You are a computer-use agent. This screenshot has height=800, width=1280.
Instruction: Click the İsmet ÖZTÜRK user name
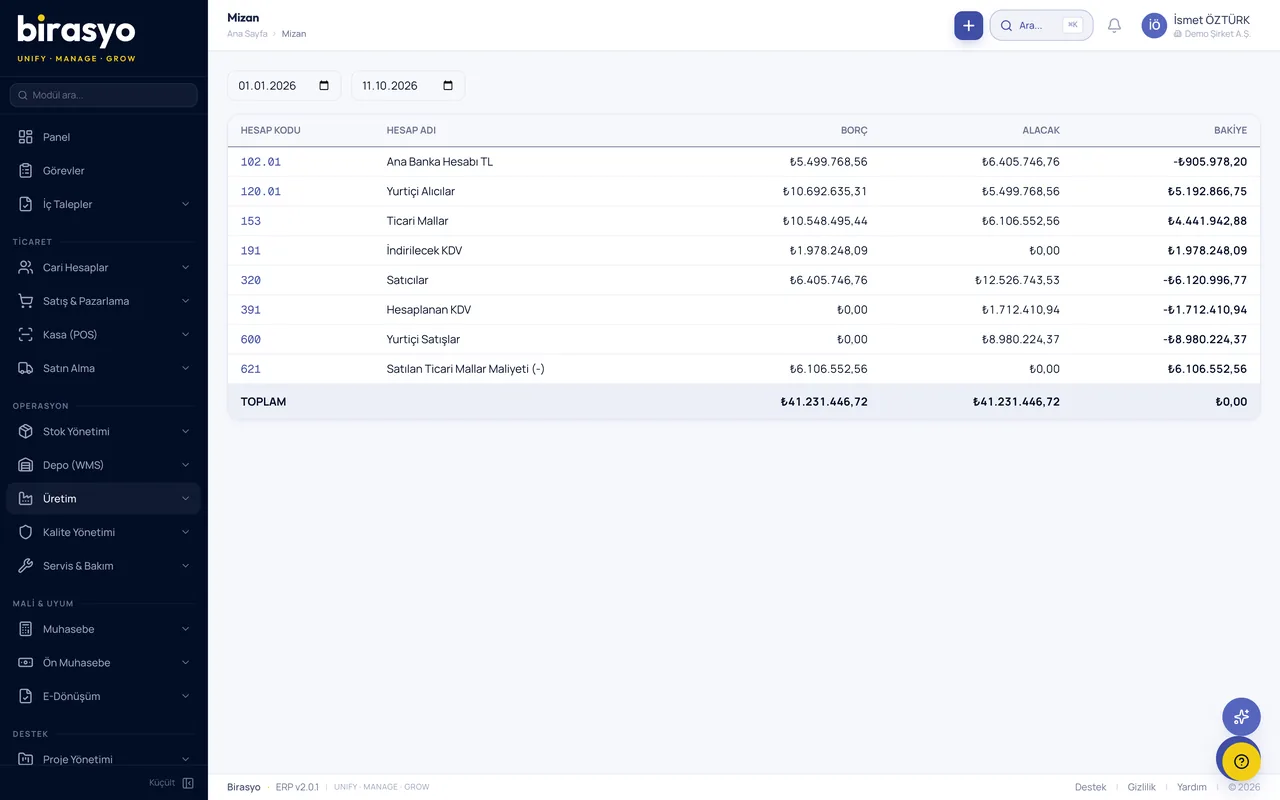1211,20
